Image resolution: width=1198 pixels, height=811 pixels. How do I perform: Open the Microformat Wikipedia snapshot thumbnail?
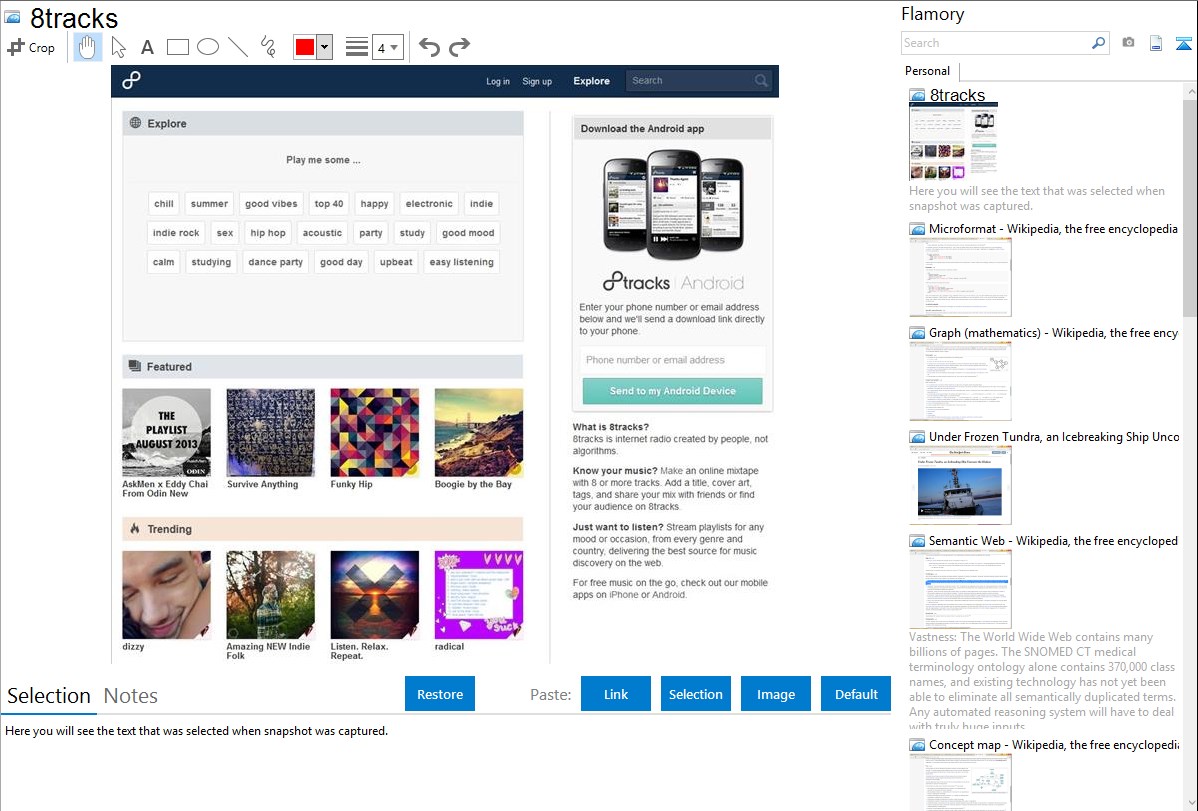tap(960, 277)
